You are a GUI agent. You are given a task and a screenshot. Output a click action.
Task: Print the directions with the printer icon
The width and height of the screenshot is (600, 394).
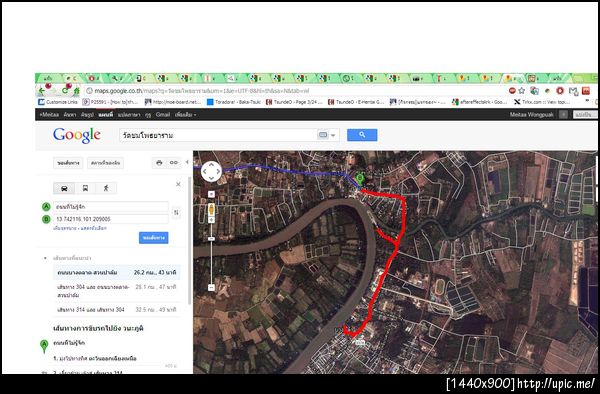tap(159, 163)
